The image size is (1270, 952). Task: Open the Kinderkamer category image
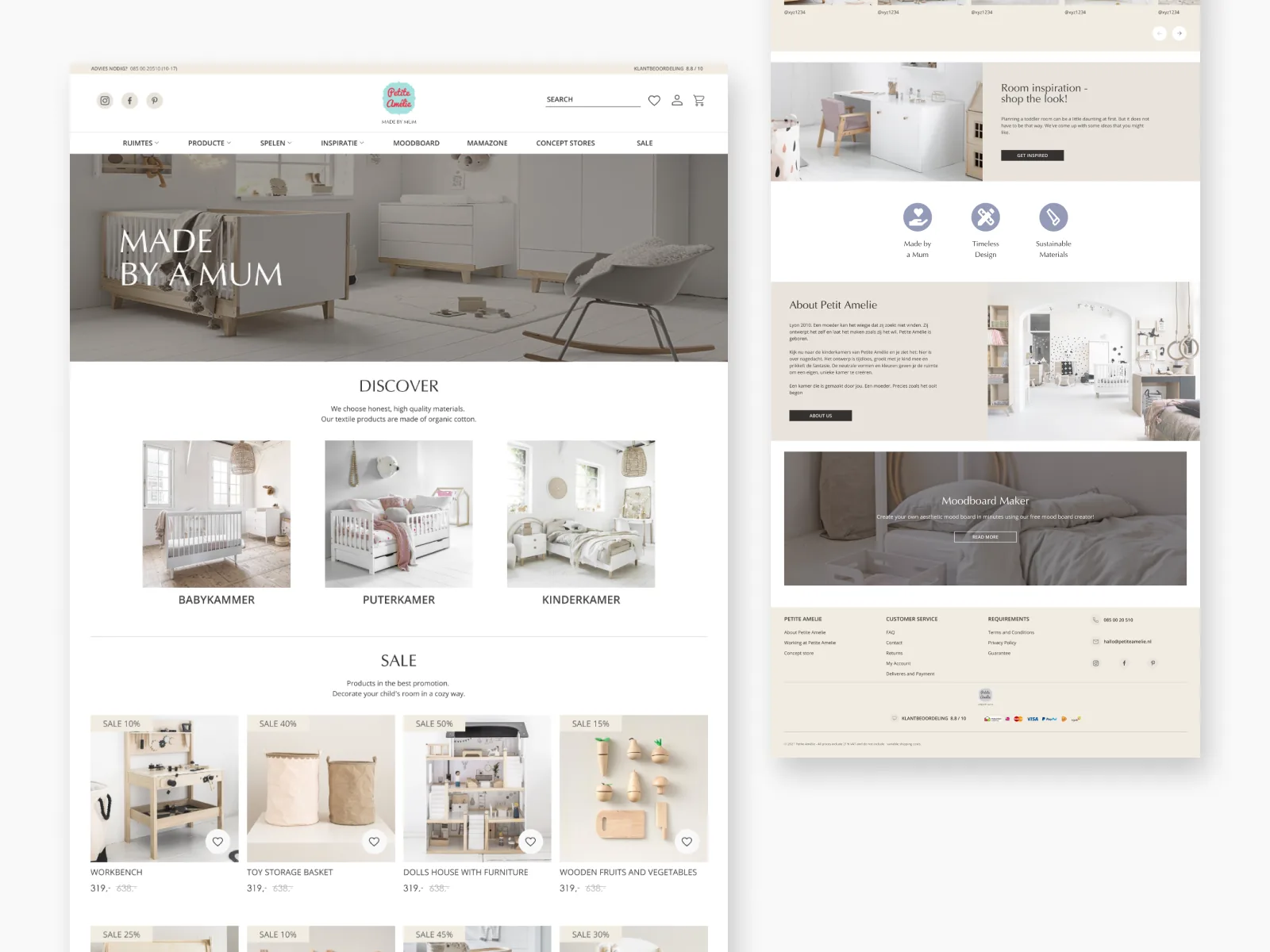tap(581, 514)
